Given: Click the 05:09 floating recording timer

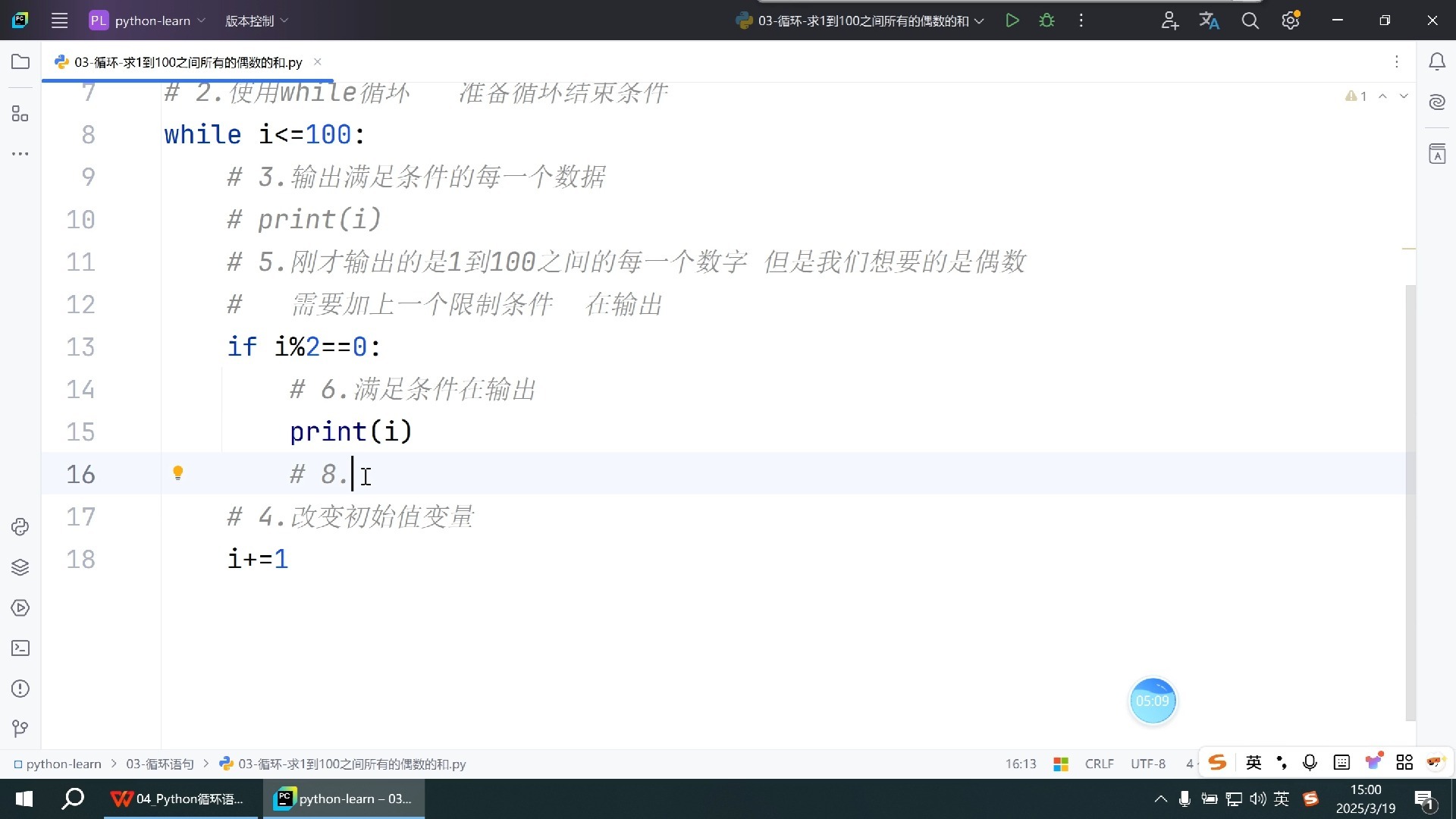Looking at the screenshot, I should click(x=1152, y=701).
